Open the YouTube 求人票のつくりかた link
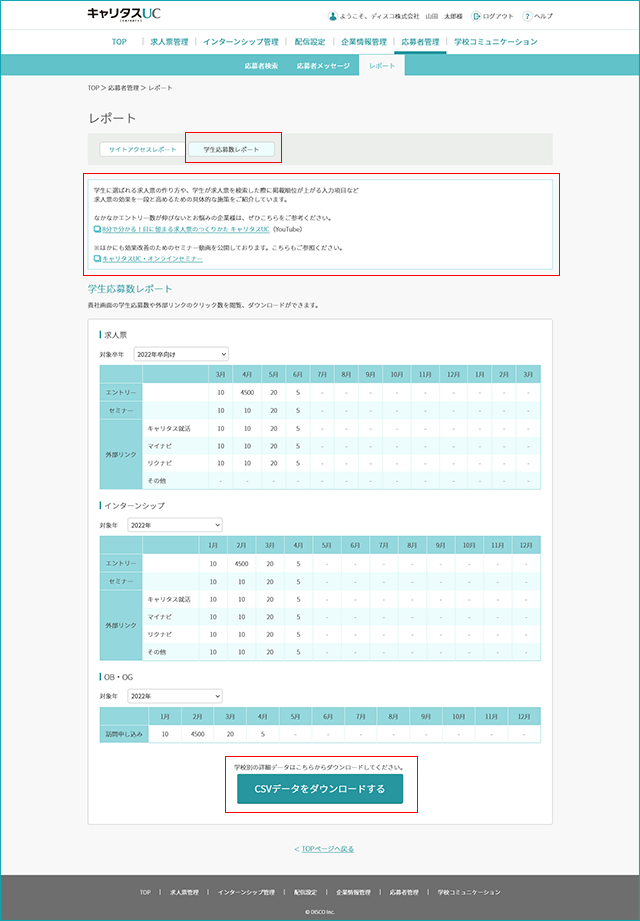 click(186, 230)
